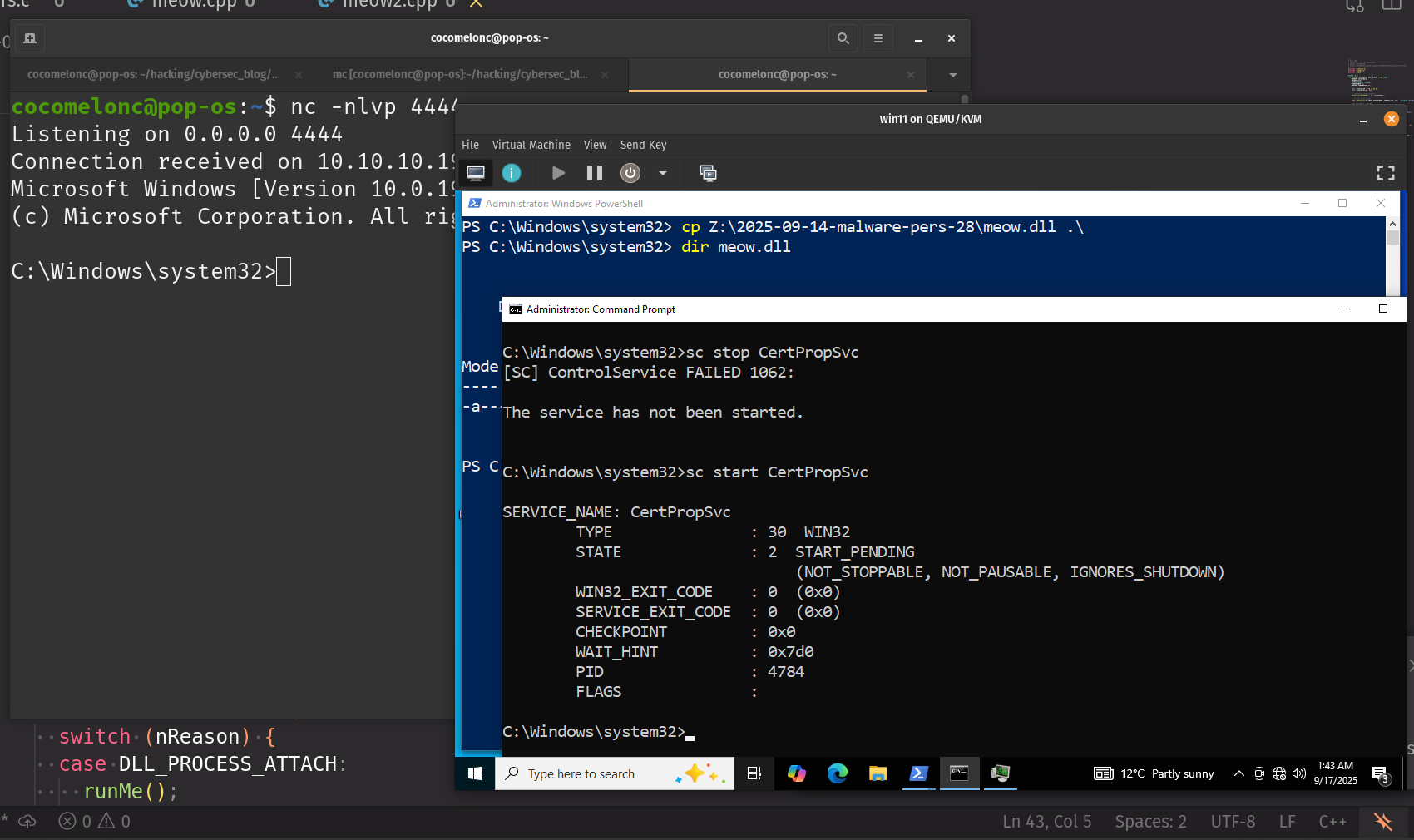Open the Windows Start menu
Viewport: 1414px width, 840px height.
pos(475,773)
